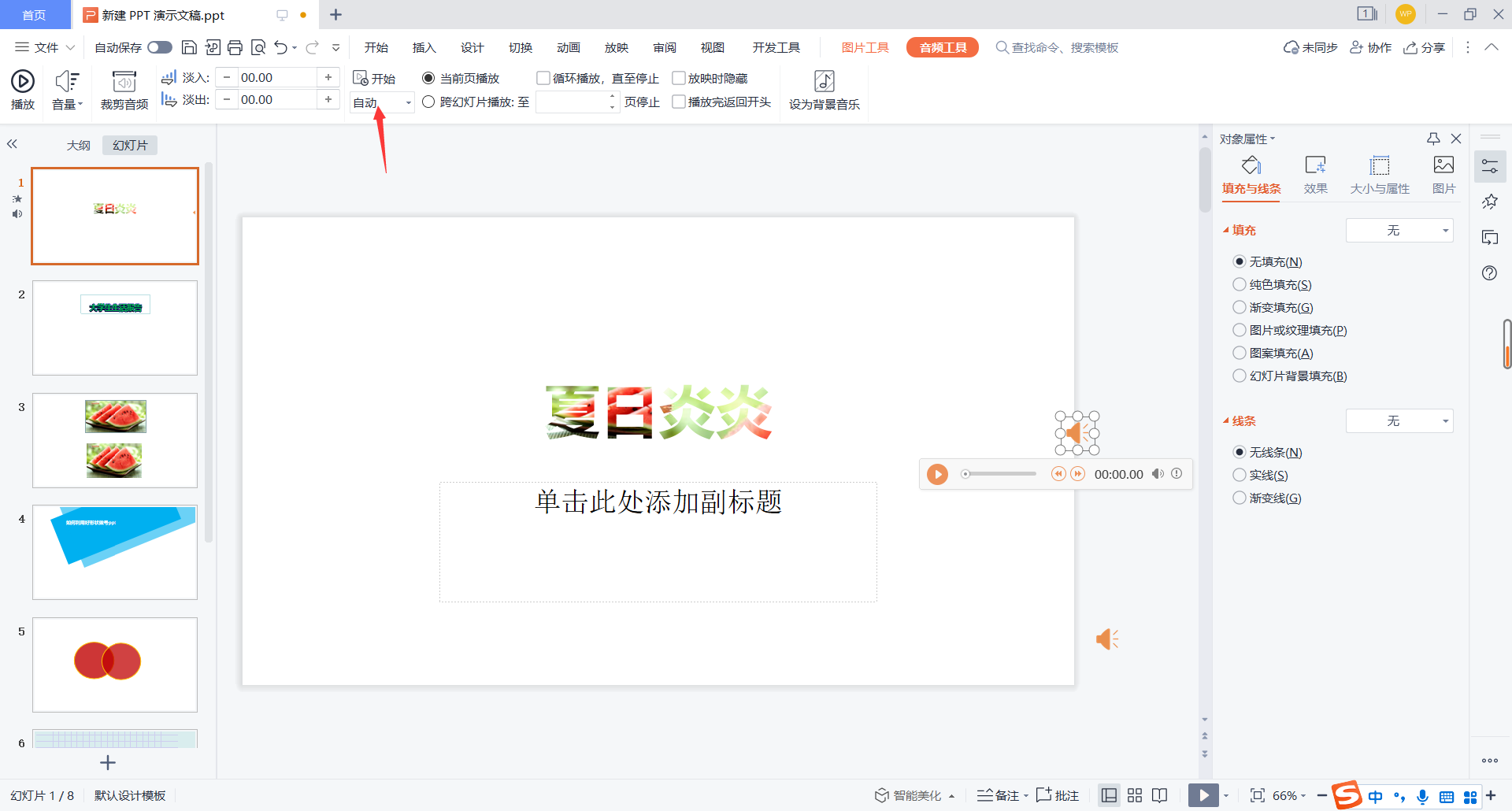Click the Export to PDF icon
This screenshot has width=1512, height=811.
coord(212,47)
